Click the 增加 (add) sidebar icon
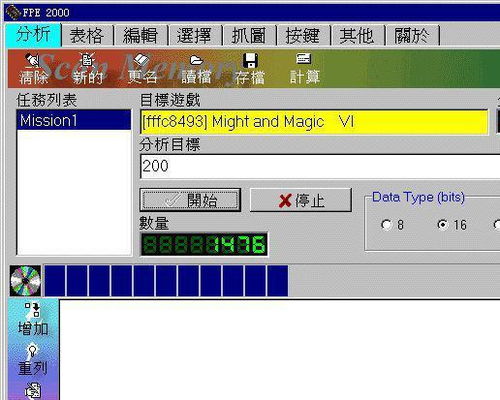 pos(33,310)
